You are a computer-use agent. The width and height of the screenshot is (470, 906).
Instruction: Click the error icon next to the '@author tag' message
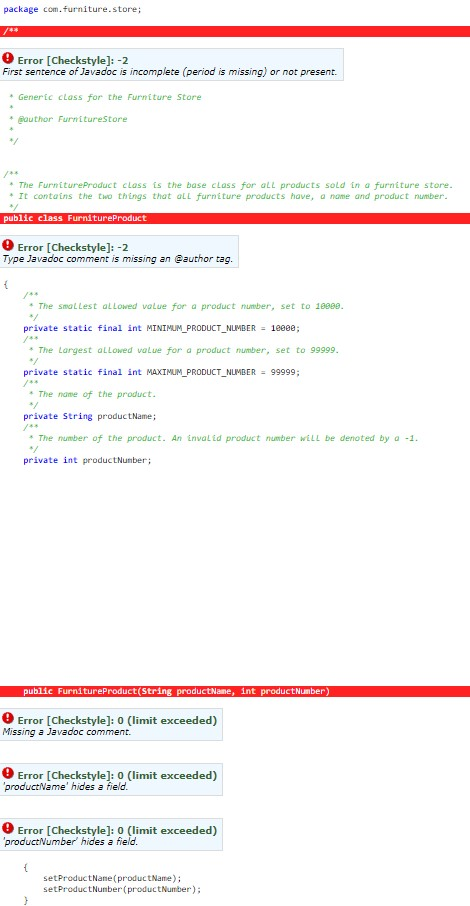(8, 244)
